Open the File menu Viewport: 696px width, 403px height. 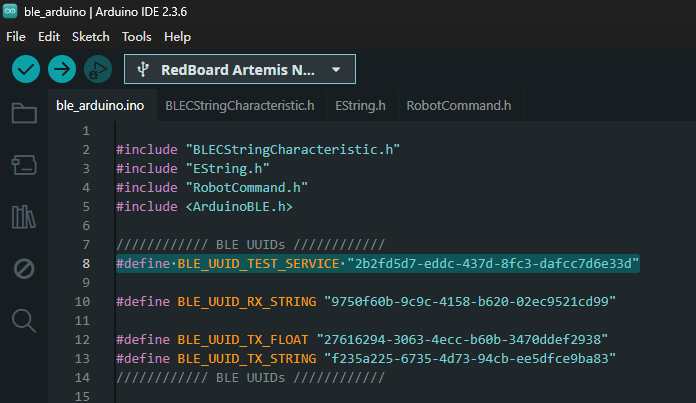[17, 36]
